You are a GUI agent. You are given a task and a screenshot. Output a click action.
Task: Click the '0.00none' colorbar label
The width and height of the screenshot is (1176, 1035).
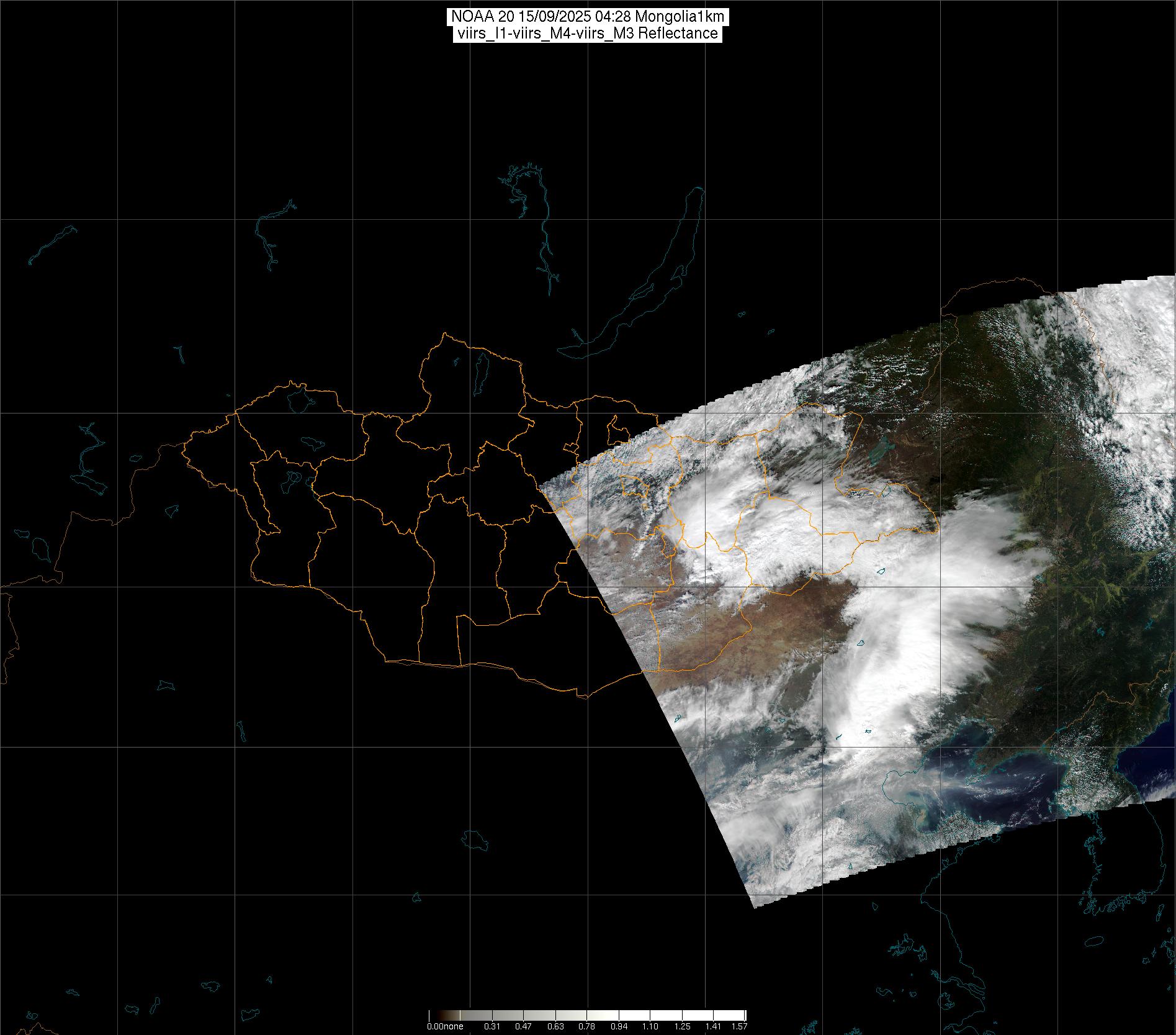click(445, 1027)
